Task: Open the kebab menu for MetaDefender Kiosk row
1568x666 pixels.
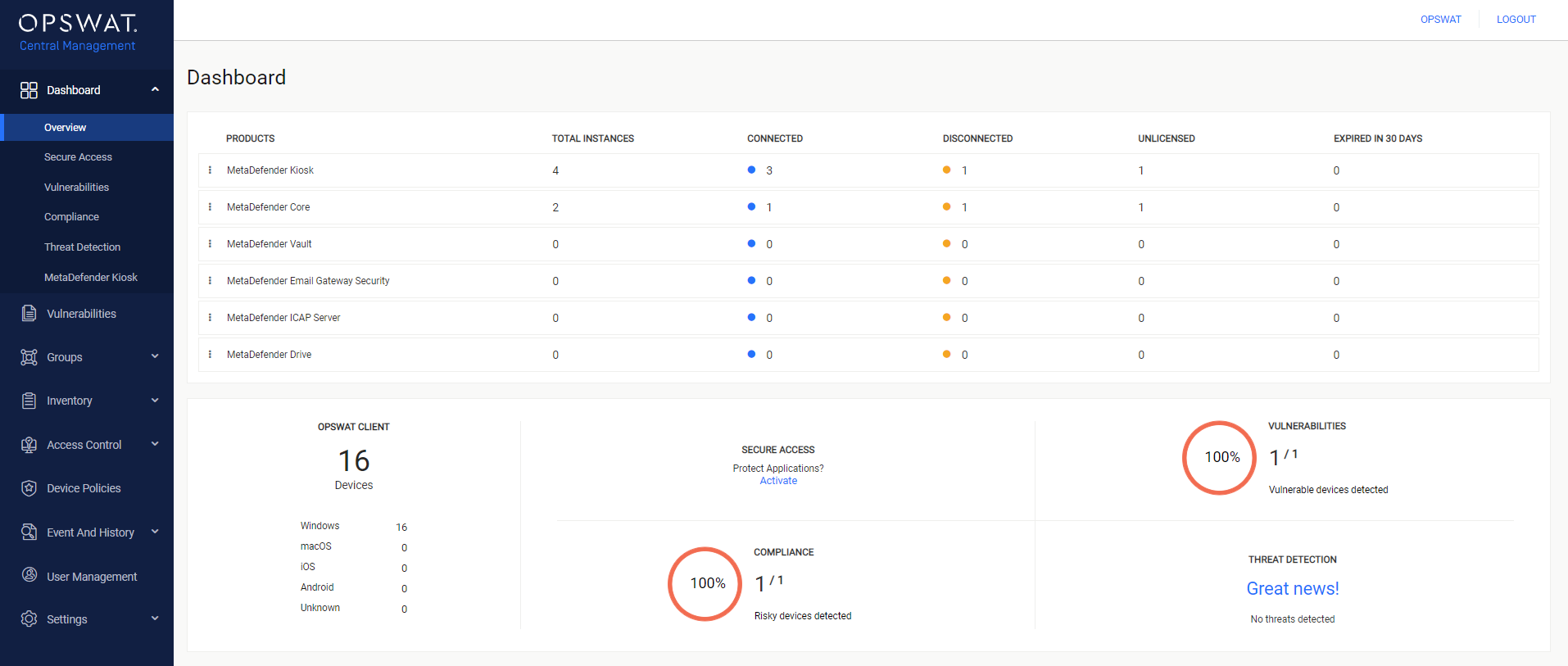Action: pyautogui.click(x=210, y=170)
